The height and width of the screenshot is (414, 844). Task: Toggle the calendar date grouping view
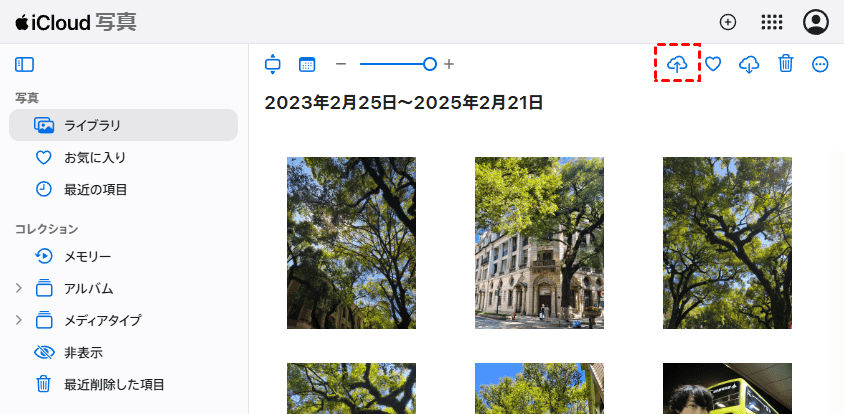tap(307, 65)
